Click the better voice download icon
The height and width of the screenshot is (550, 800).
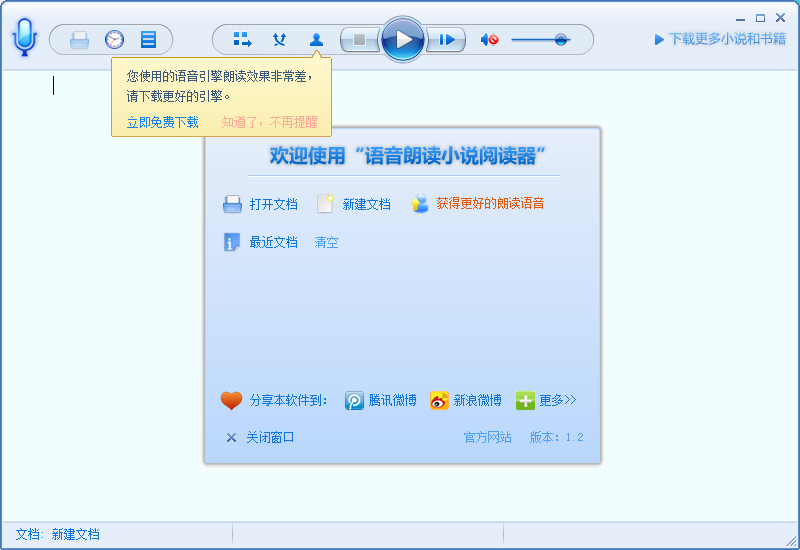coord(419,204)
